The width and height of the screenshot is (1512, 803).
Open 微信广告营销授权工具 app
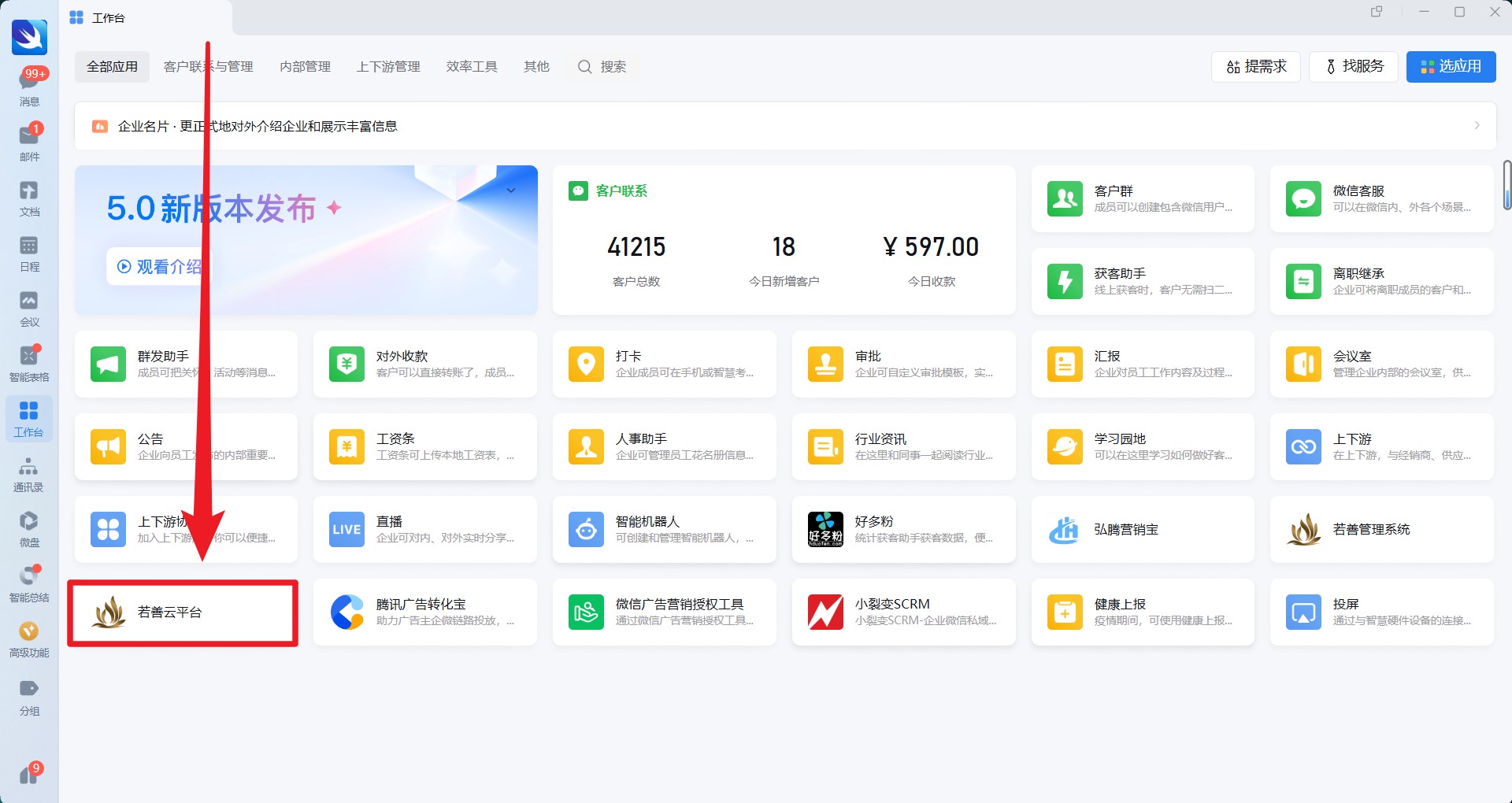pos(665,612)
